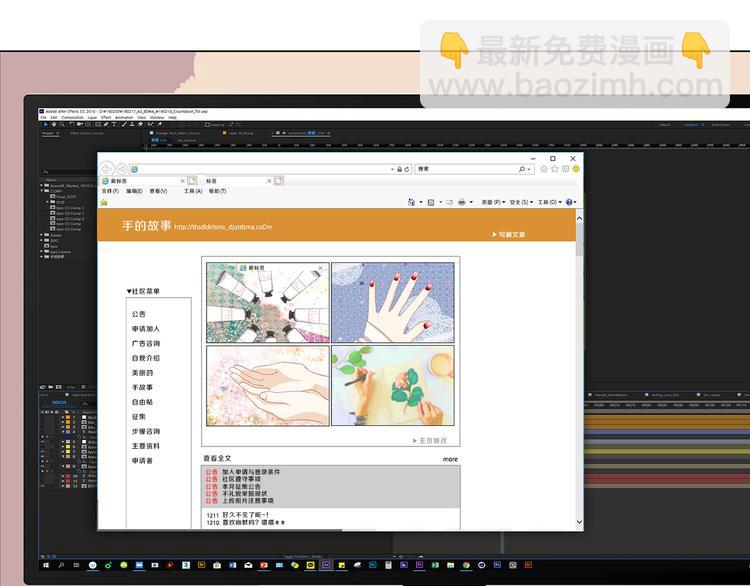
Task: Open the Composition menu in After Effects
Action: (x=72, y=117)
